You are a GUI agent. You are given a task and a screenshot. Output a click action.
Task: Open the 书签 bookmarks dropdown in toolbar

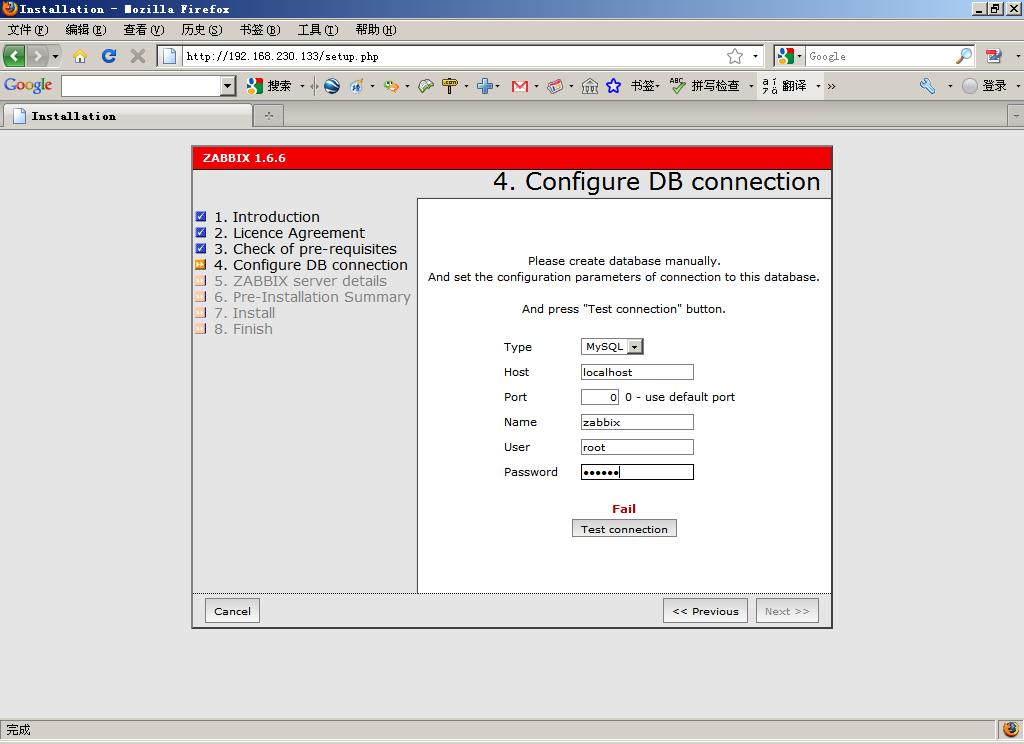645,86
